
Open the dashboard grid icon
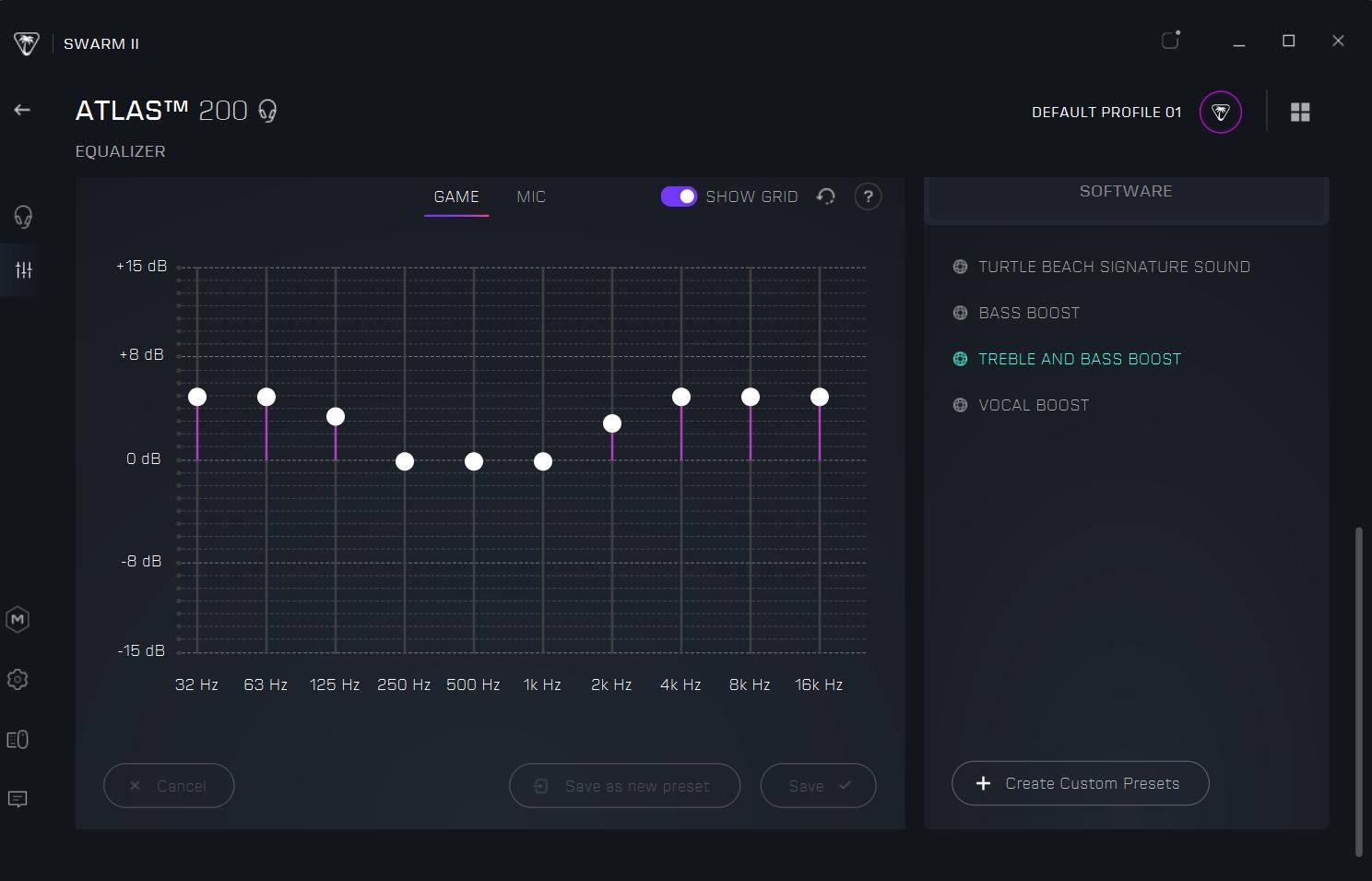pos(1300,113)
